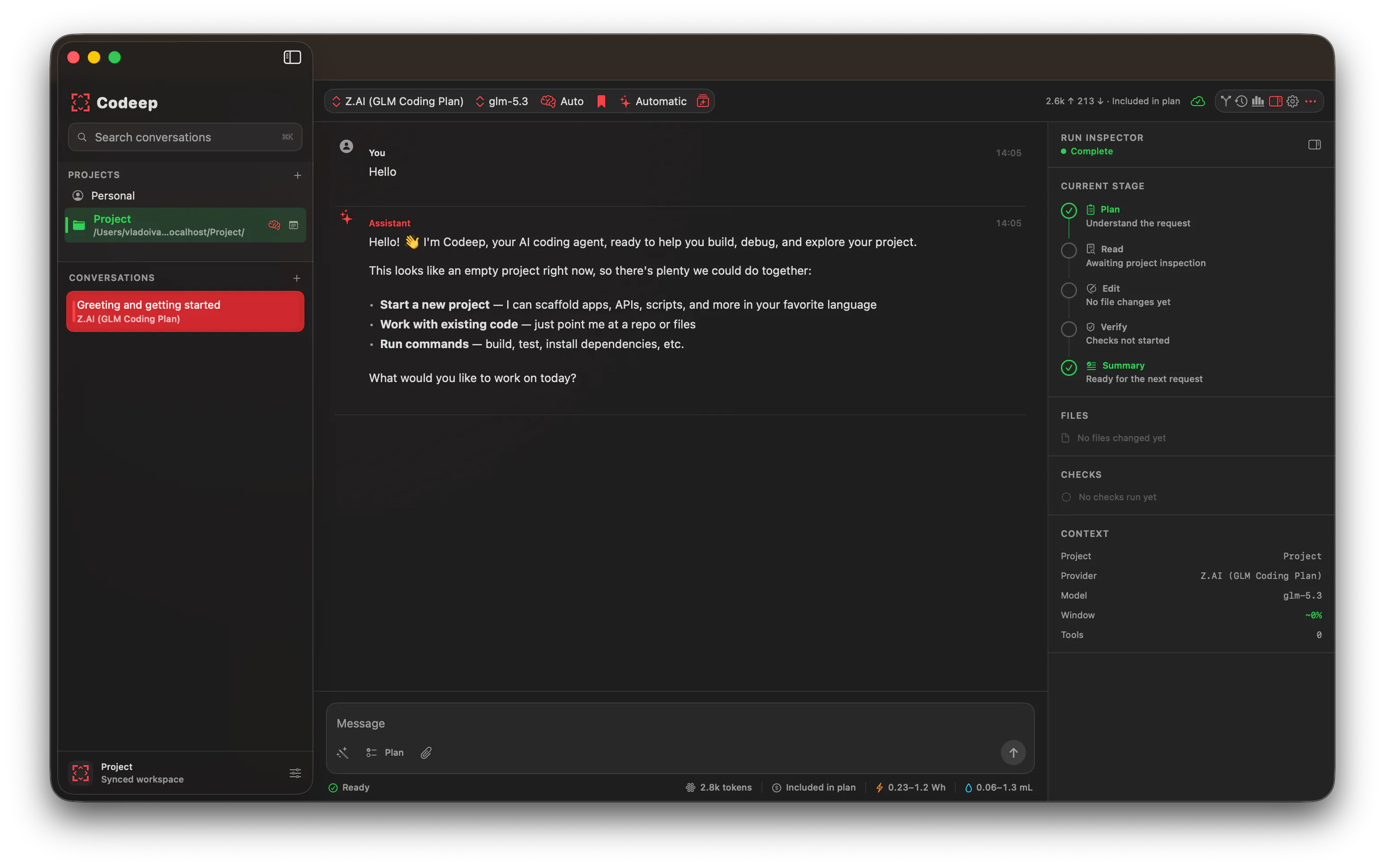Click the magic wand enhance icon
This screenshot has height=868, width=1385.
343,753
